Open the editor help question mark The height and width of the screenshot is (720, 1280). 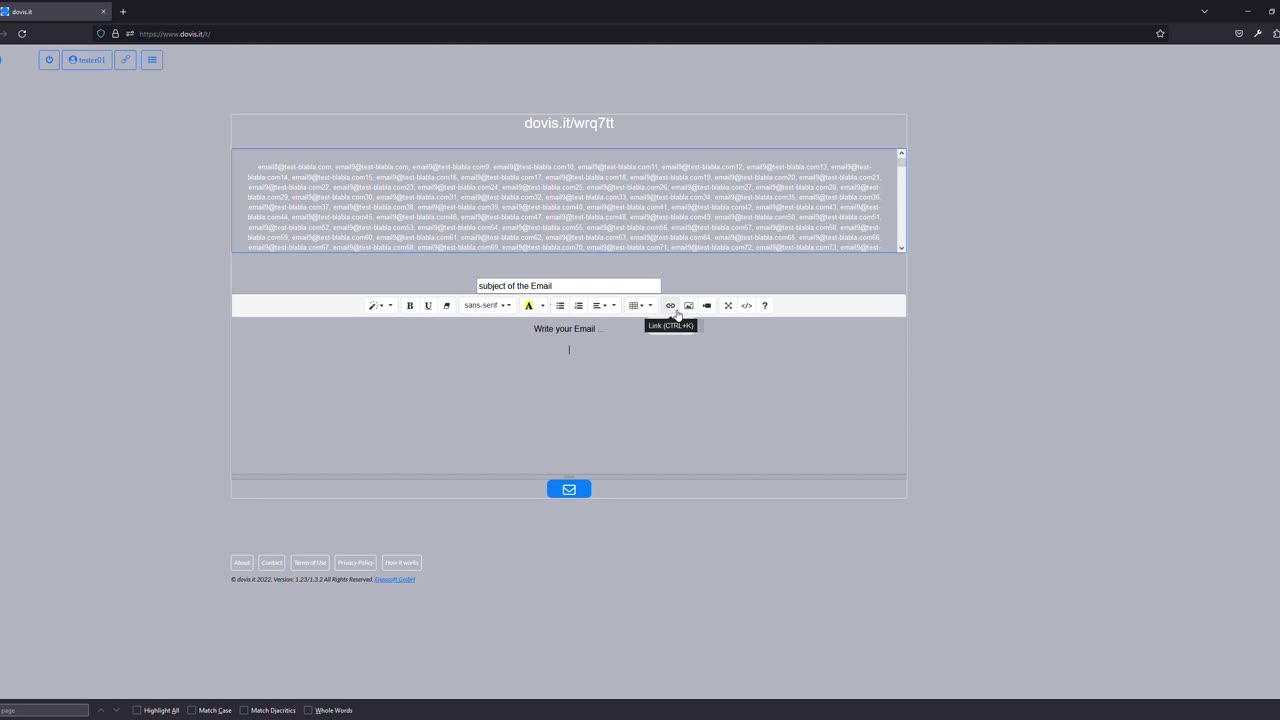[x=765, y=306]
